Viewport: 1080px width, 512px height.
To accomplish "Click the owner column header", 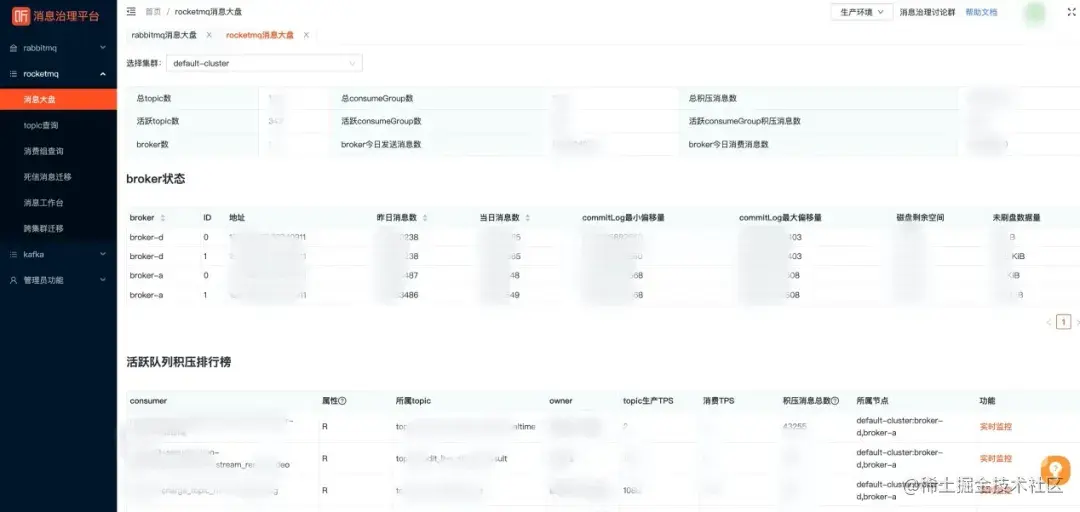I will [x=561, y=400].
